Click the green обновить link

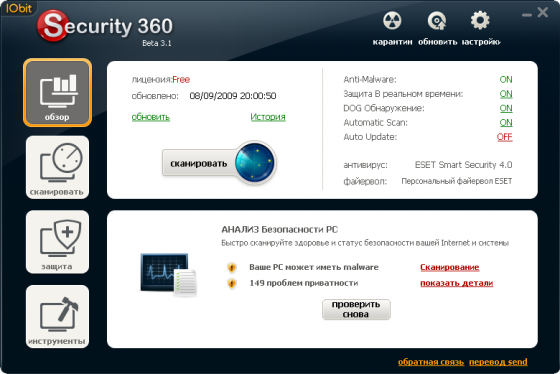[x=151, y=117]
